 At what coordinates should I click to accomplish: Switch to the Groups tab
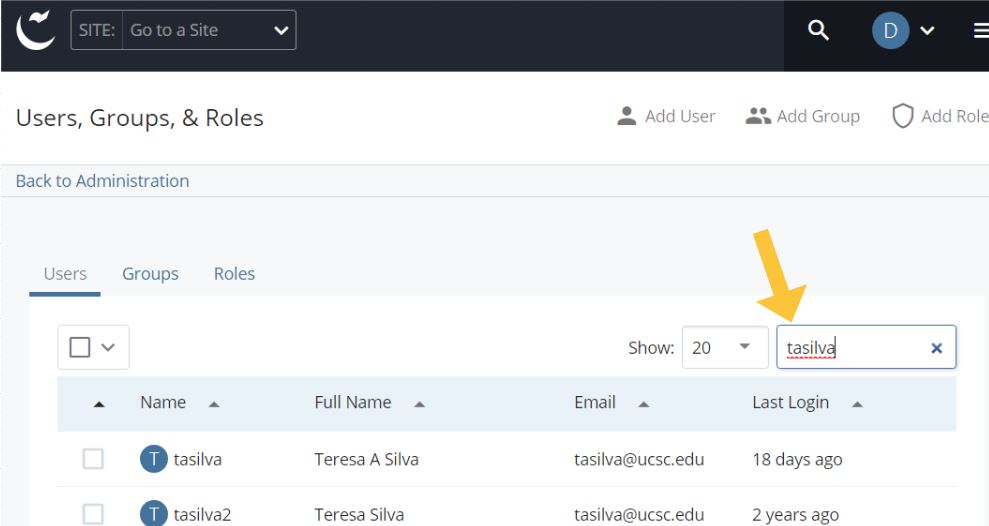(x=150, y=274)
